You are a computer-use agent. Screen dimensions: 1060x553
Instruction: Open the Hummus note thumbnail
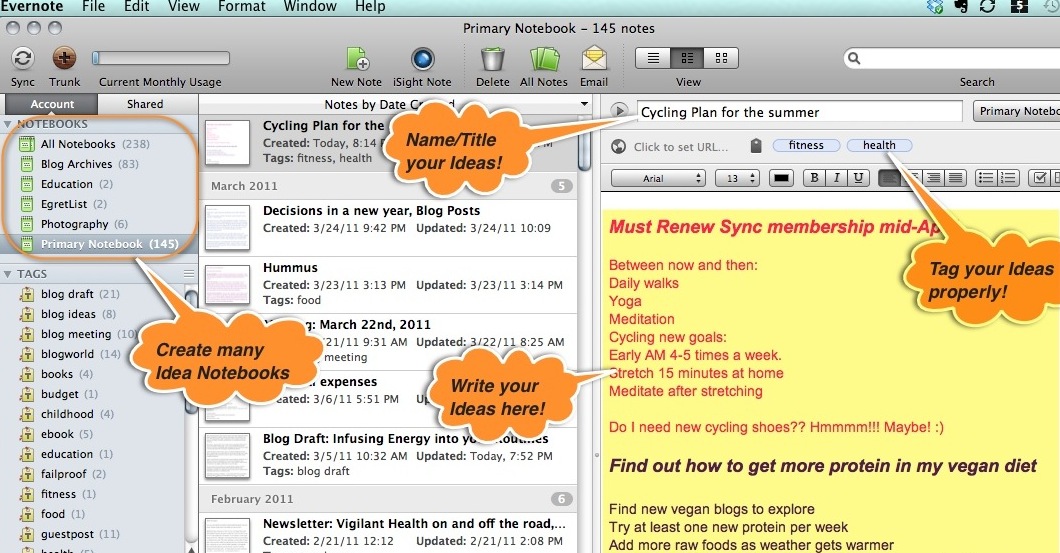click(227, 284)
